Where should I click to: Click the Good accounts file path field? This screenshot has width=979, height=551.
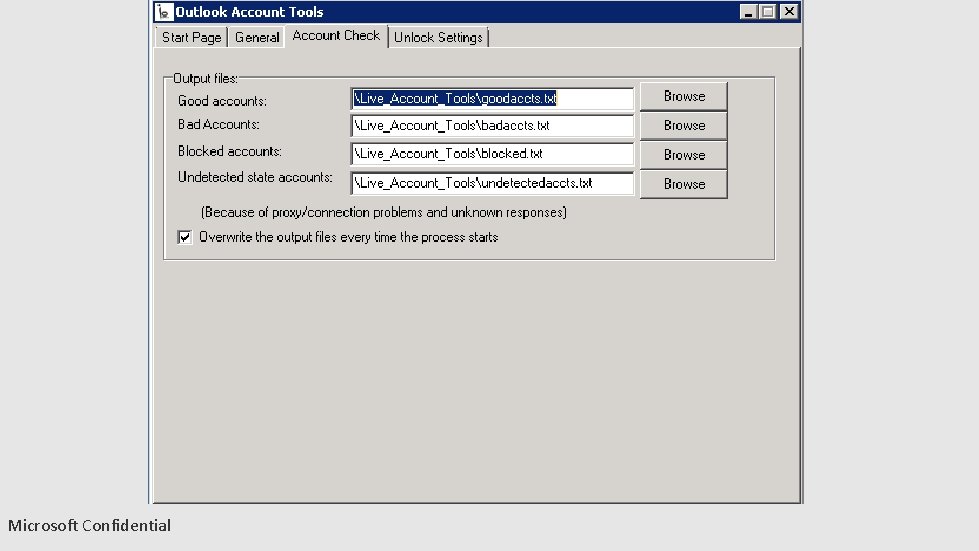[x=492, y=99]
